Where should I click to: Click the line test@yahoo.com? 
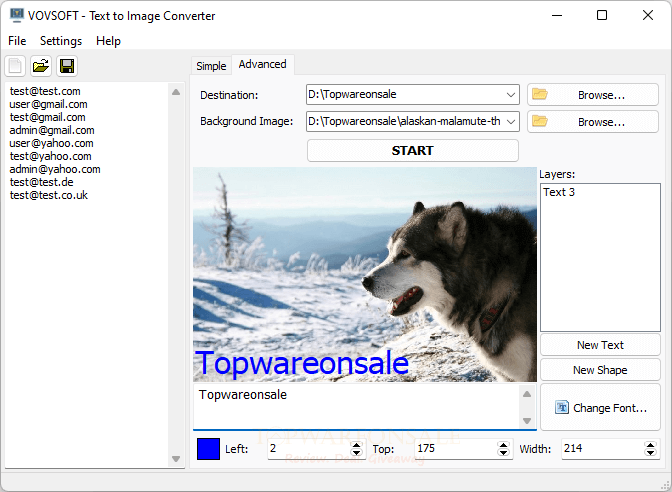(51, 156)
